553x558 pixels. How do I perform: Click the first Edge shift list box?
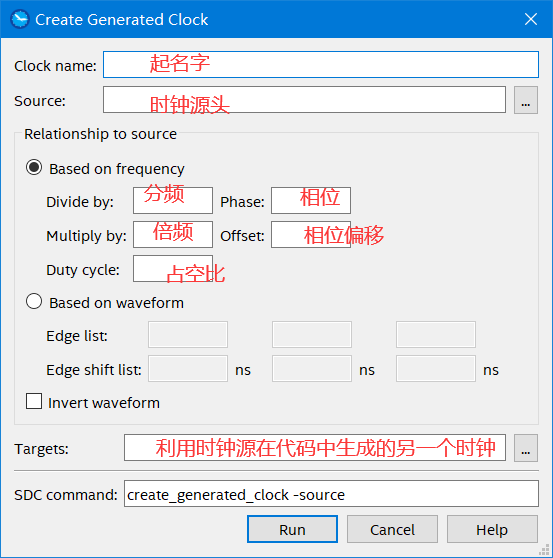pos(188,368)
